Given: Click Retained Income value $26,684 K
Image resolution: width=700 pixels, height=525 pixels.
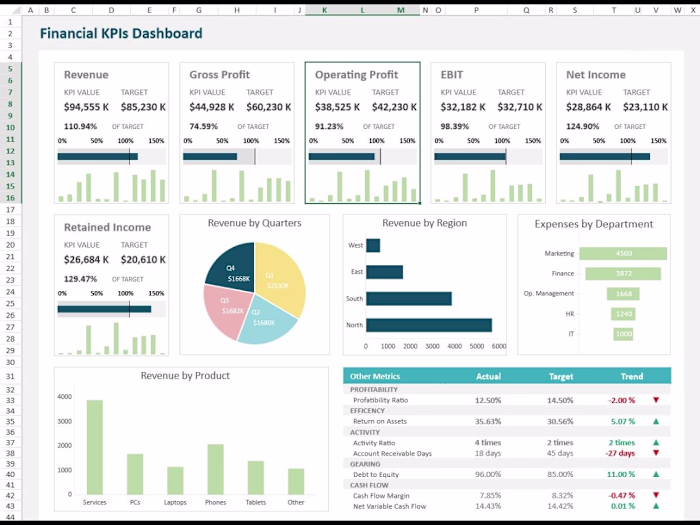Looking at the screenshot, I should click(x=86, y=260).
